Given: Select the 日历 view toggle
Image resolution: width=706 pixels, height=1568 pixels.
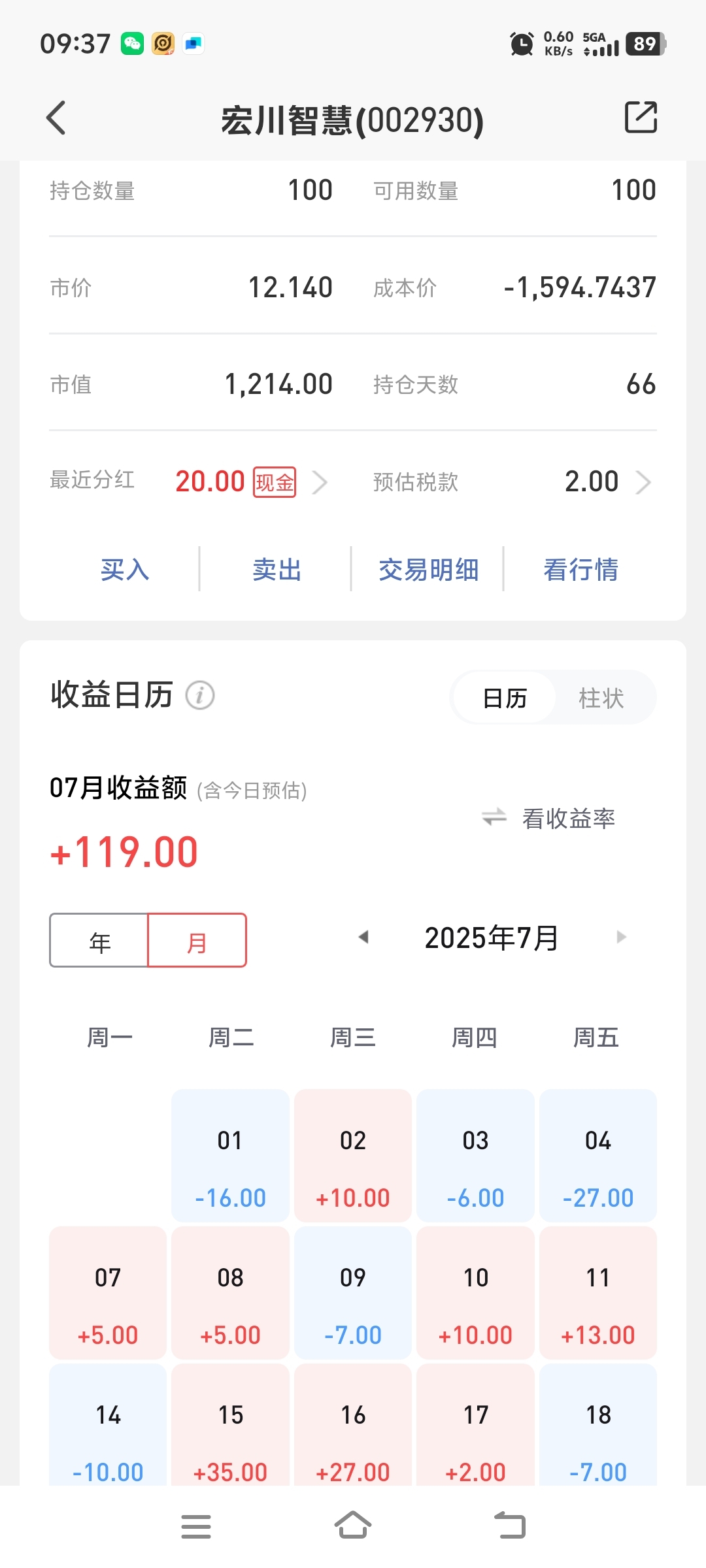Looking at the screenshot, I should click(x=505, y=698).
